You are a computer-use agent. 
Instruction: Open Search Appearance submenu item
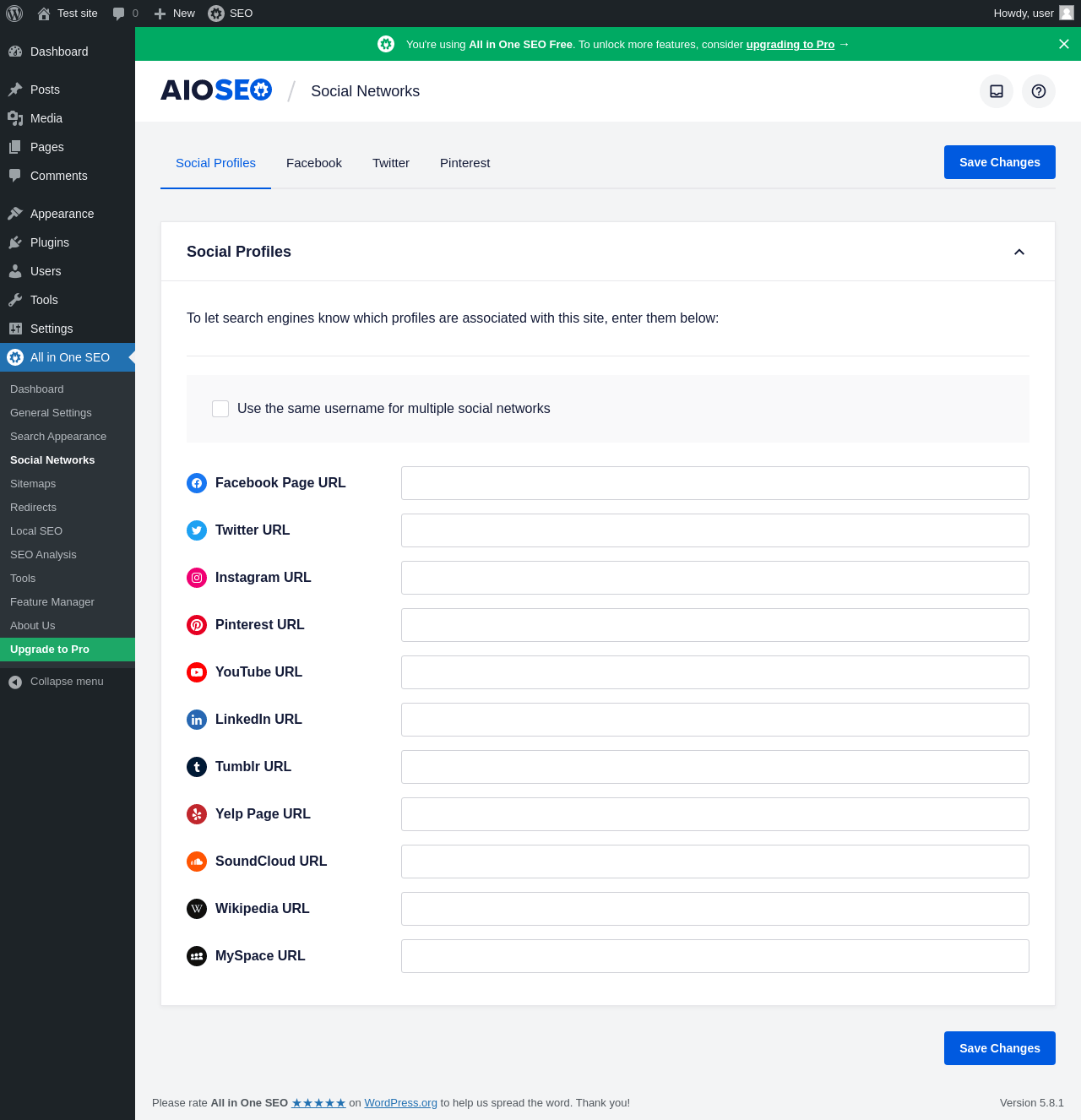[x=68, y=437]
